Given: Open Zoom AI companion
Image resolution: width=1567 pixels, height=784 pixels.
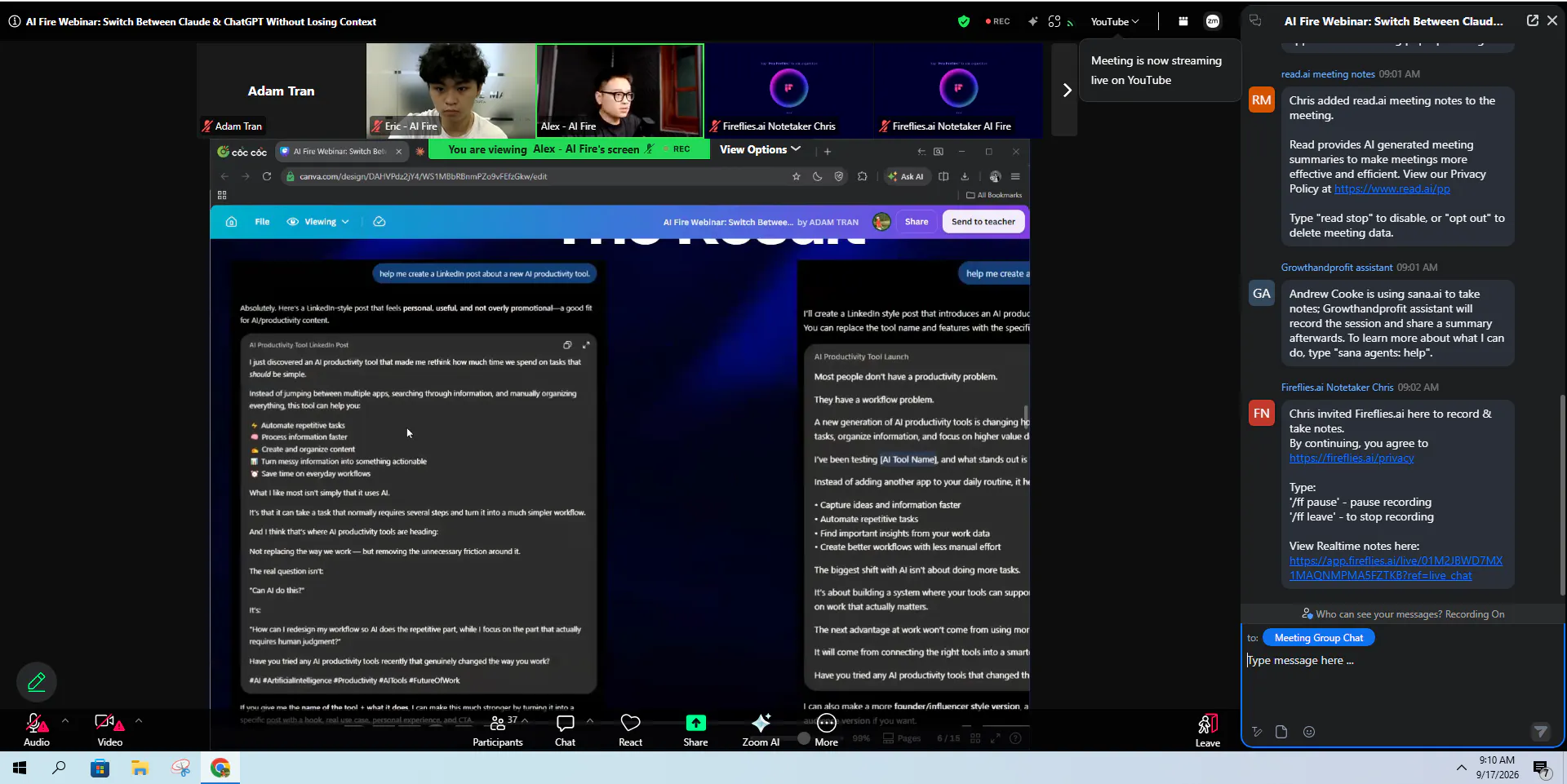Looking at the screenshot, I should point(761,730).
